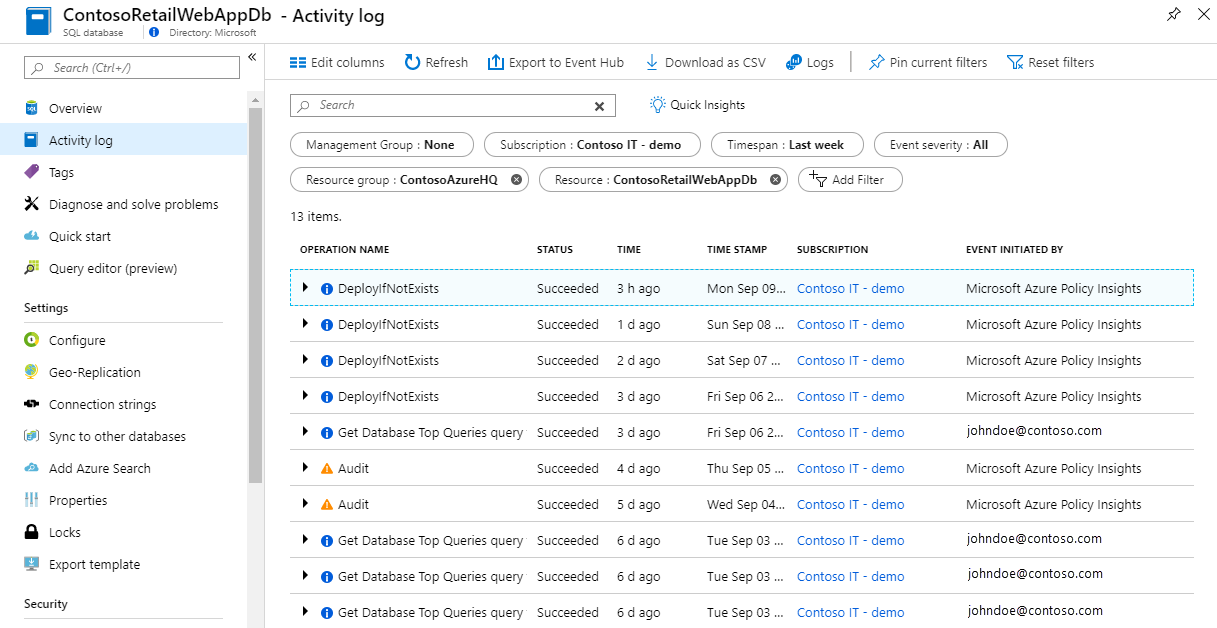
Task: Click the Reset filters funnel icon
Action: (x=1015, y=62)
